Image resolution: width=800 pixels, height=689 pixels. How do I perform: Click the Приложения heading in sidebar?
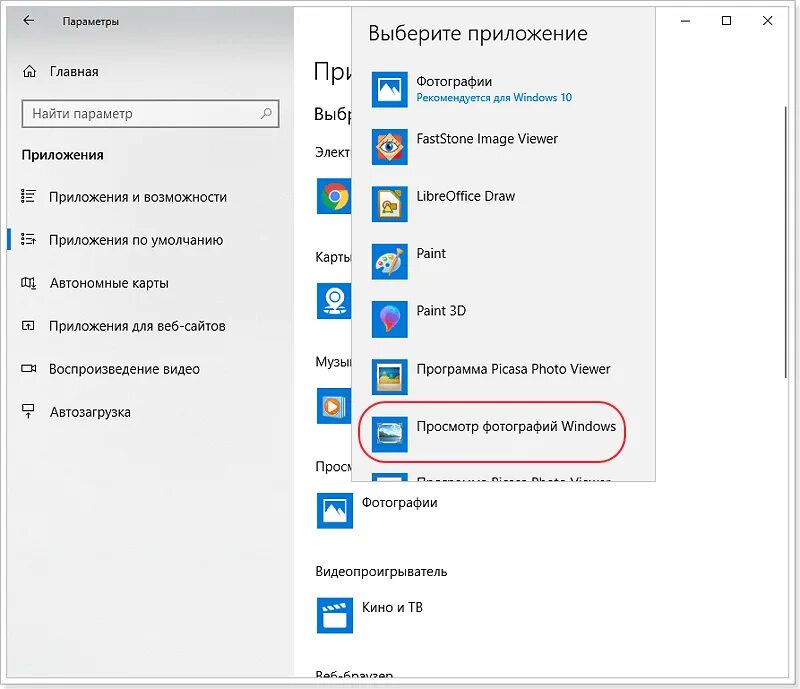tap(62, 155)
